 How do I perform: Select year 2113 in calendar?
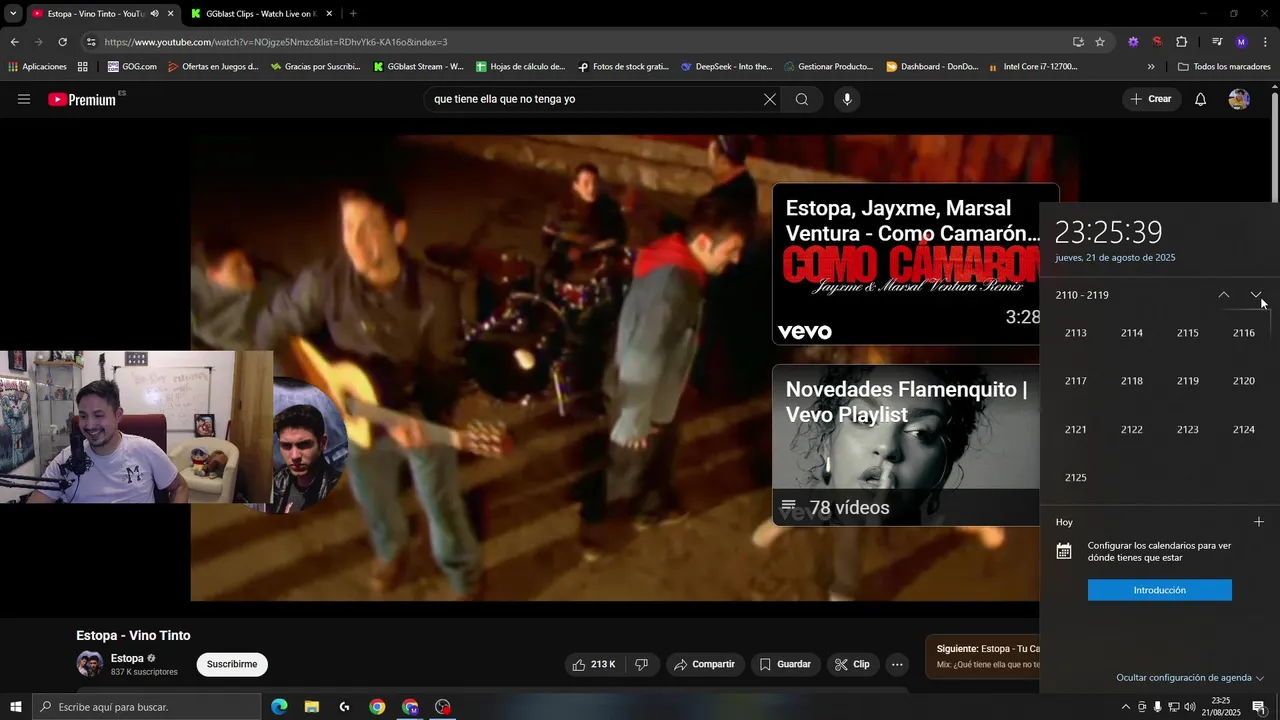coord(1076,333)
